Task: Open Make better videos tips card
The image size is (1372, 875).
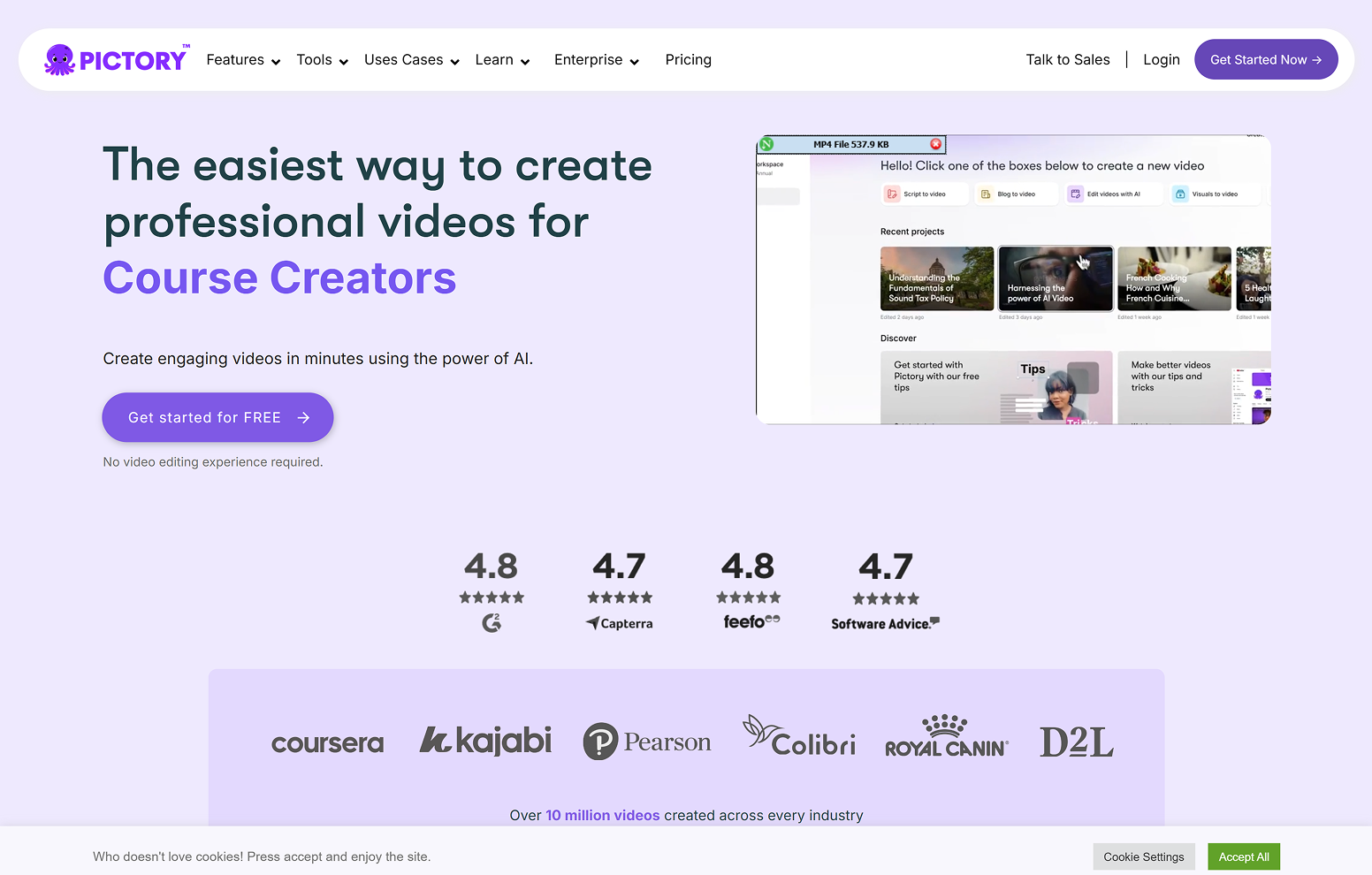Action: (1194, 387)
